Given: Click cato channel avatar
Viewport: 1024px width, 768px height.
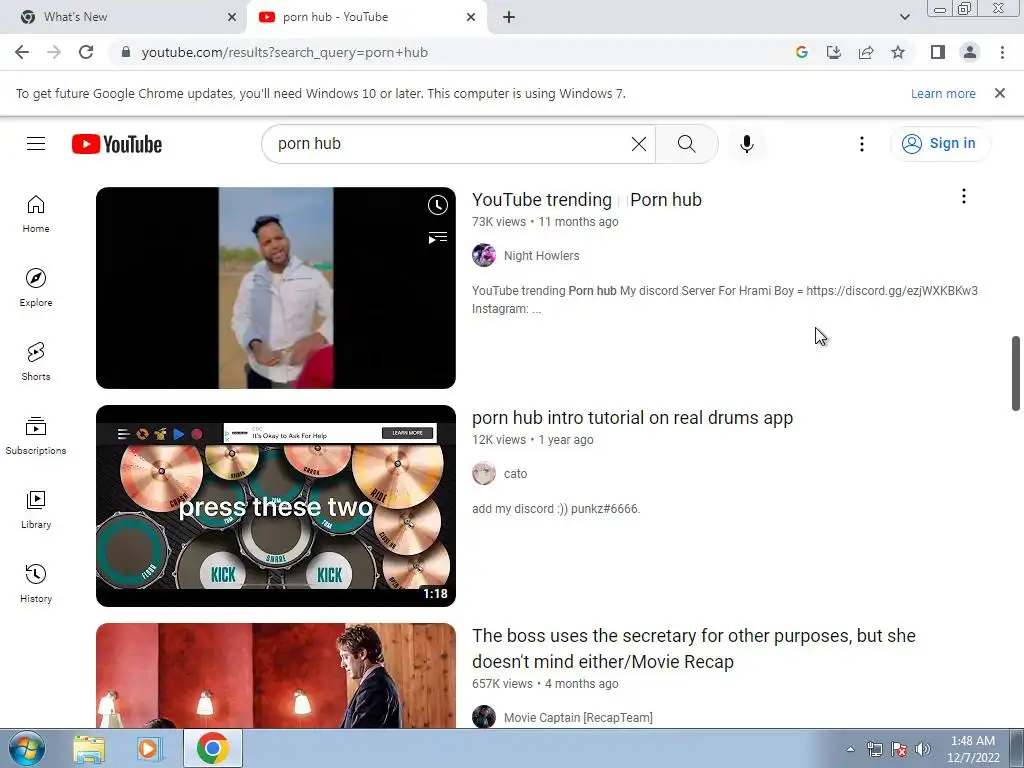Looking at the screenshot, I should [484, 473].
